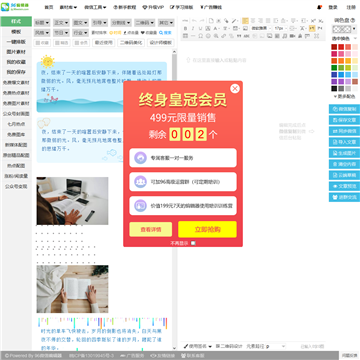Expand the 引导 style dropdown

[x=99, y=23]
